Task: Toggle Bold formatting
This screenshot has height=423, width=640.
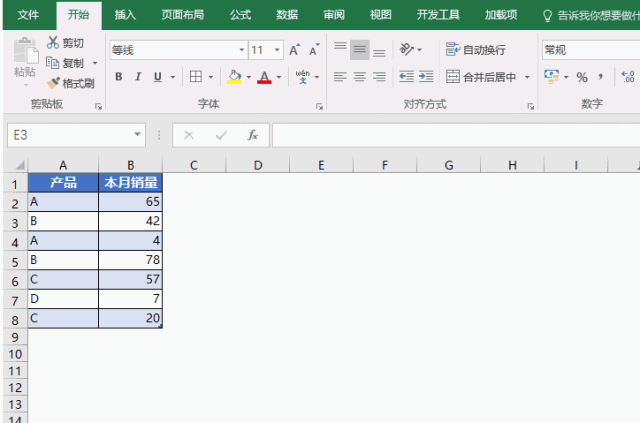Action: coord(119,77)
